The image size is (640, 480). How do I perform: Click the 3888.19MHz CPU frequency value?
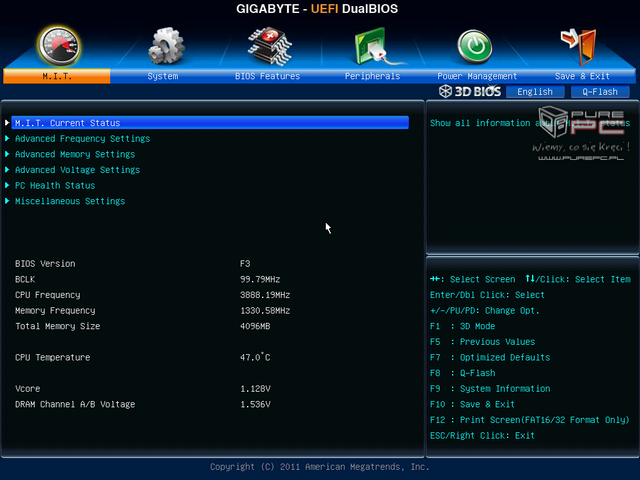pos(265,295)
